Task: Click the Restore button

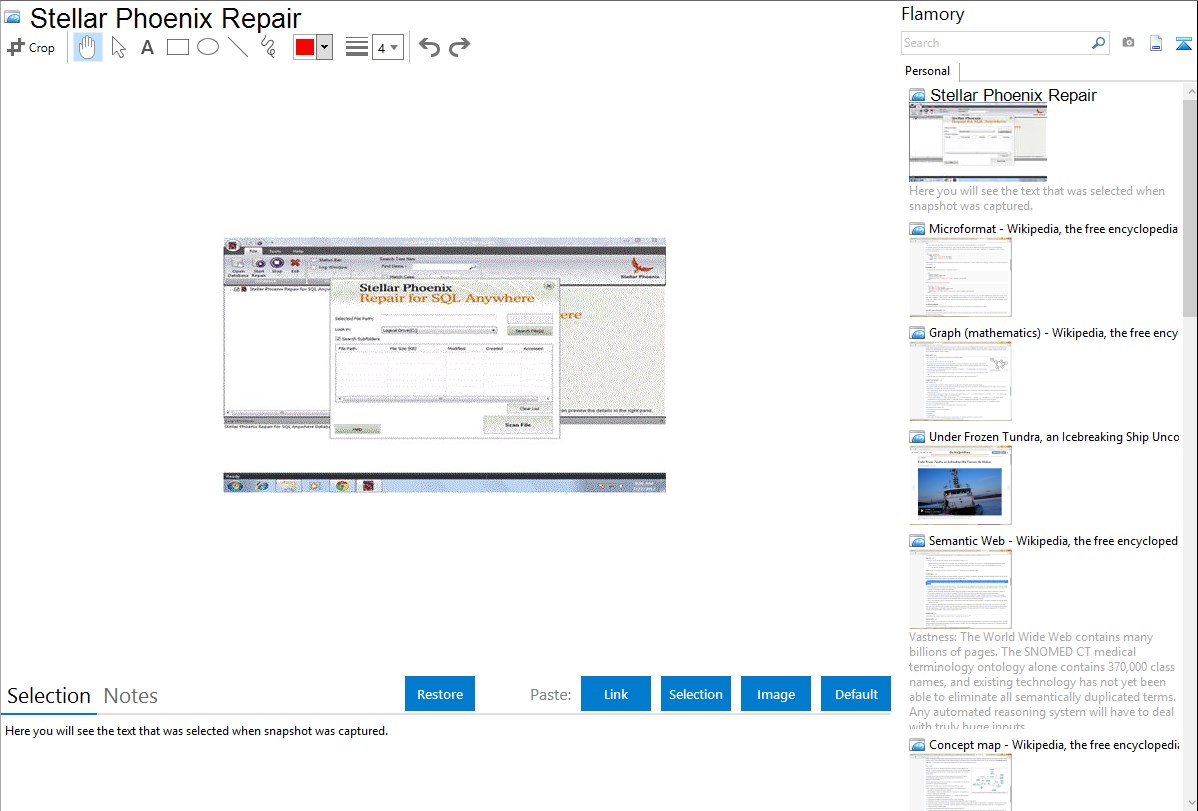Action: (x=440, y=694)
